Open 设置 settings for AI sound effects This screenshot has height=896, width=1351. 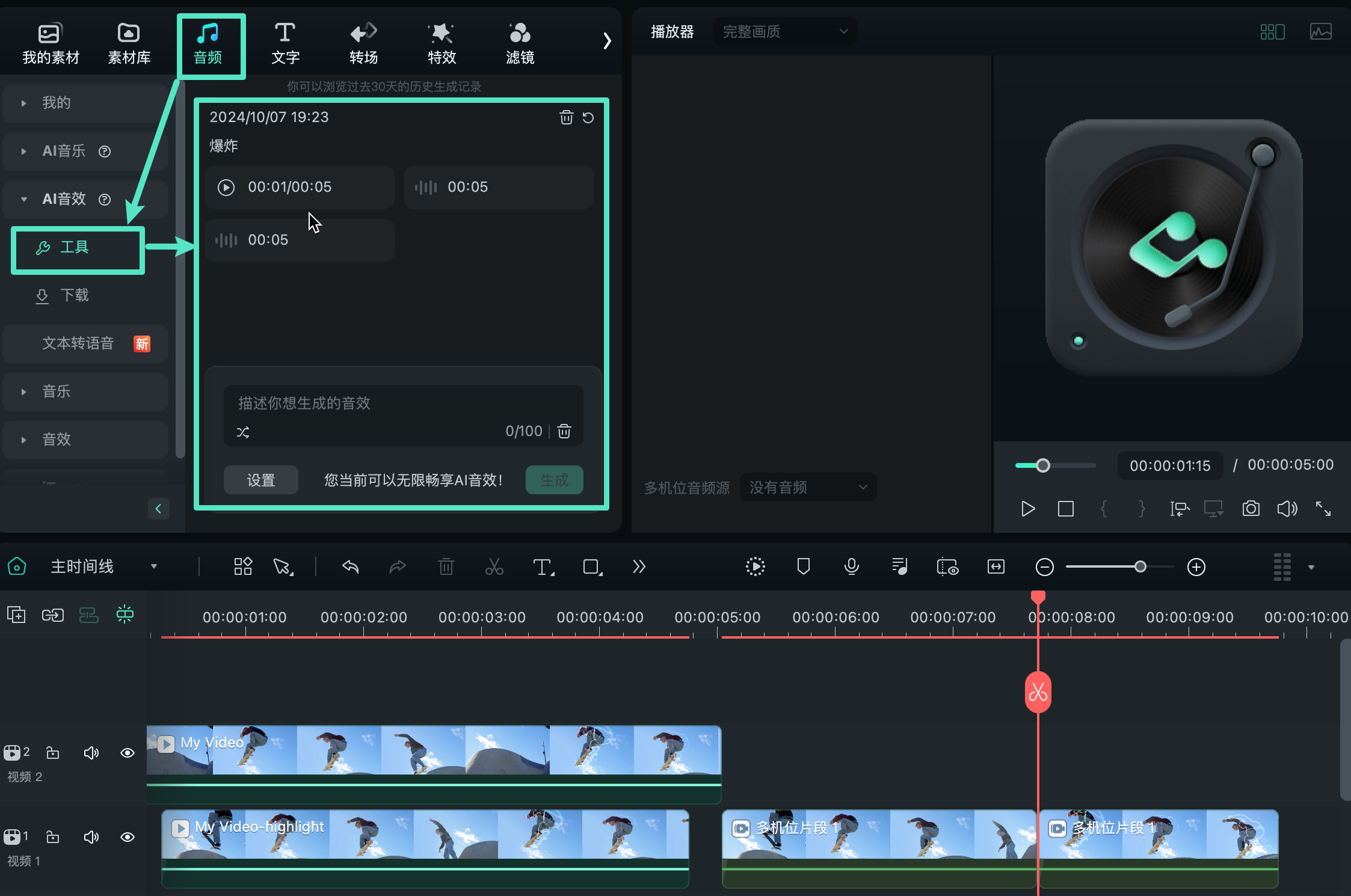(260, 480)
